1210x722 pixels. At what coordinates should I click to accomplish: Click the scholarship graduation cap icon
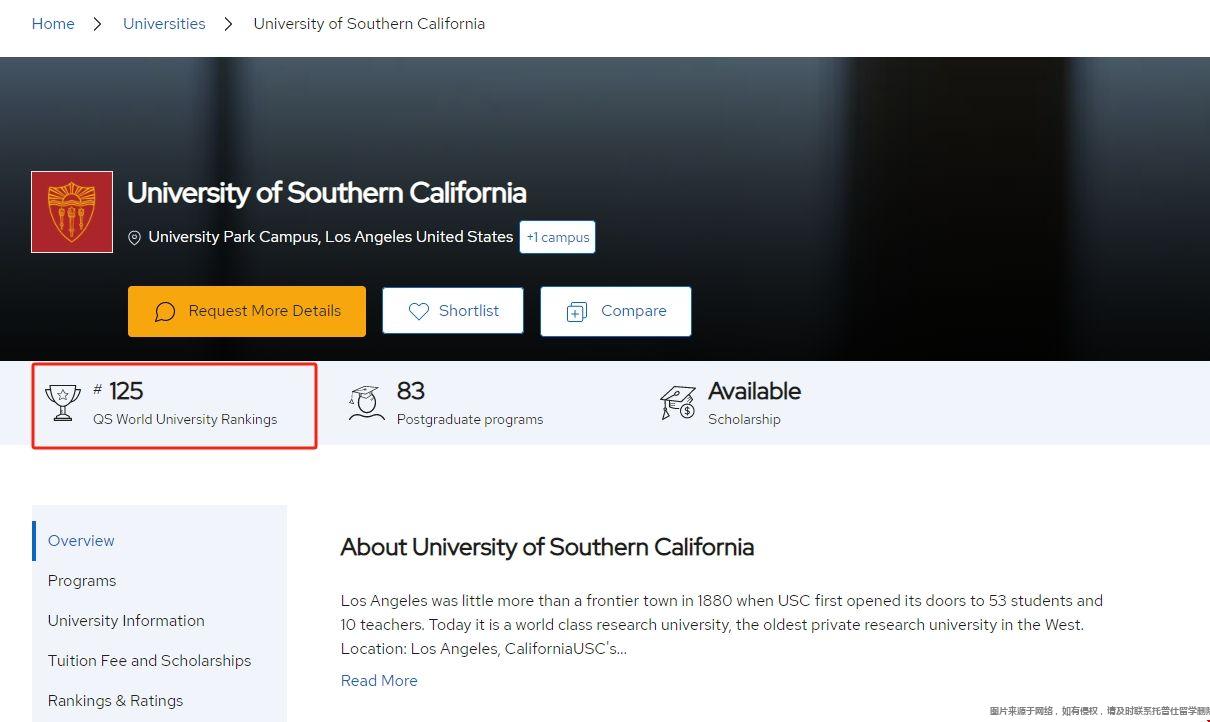678,402
